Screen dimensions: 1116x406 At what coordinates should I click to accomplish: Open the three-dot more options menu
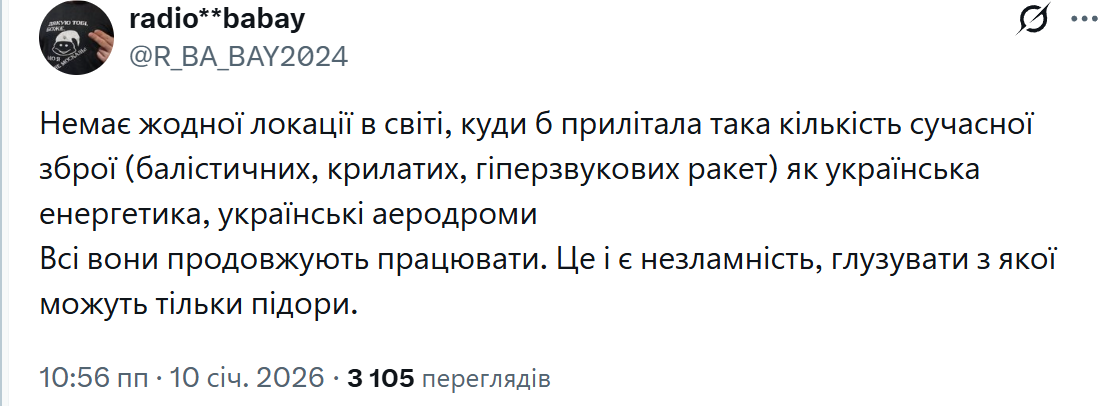coord(1083,20)
